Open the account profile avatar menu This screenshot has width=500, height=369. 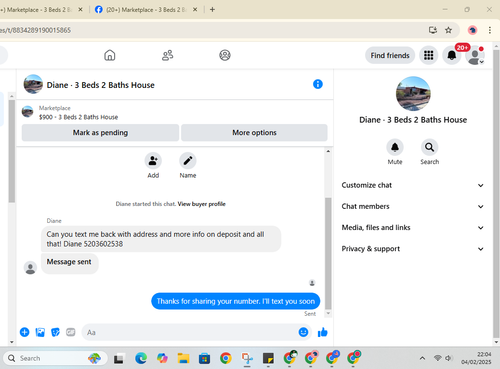pyautogui.click(x=475, y=56)
